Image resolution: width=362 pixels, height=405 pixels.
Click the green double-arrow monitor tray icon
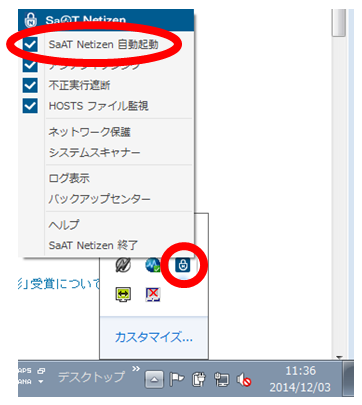[x=123, y=294]
